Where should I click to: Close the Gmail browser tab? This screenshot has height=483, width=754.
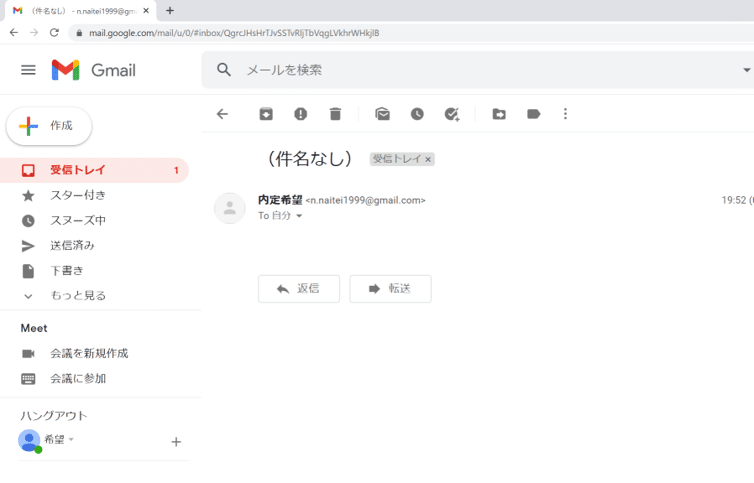pos(146,11)
